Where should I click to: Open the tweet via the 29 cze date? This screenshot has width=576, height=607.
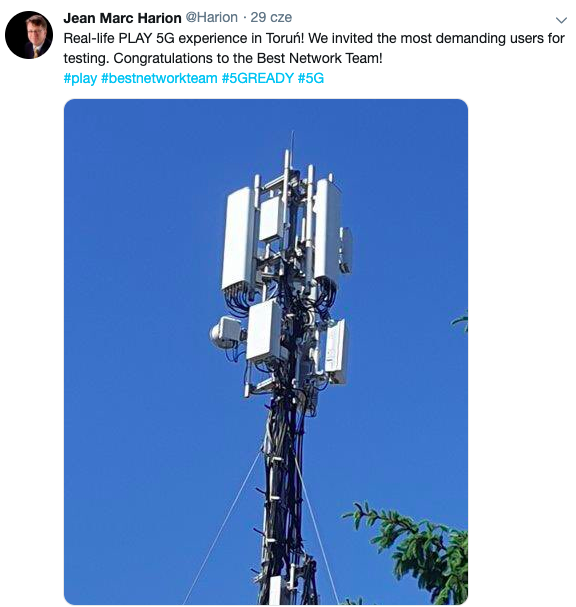tap(271, 17)
